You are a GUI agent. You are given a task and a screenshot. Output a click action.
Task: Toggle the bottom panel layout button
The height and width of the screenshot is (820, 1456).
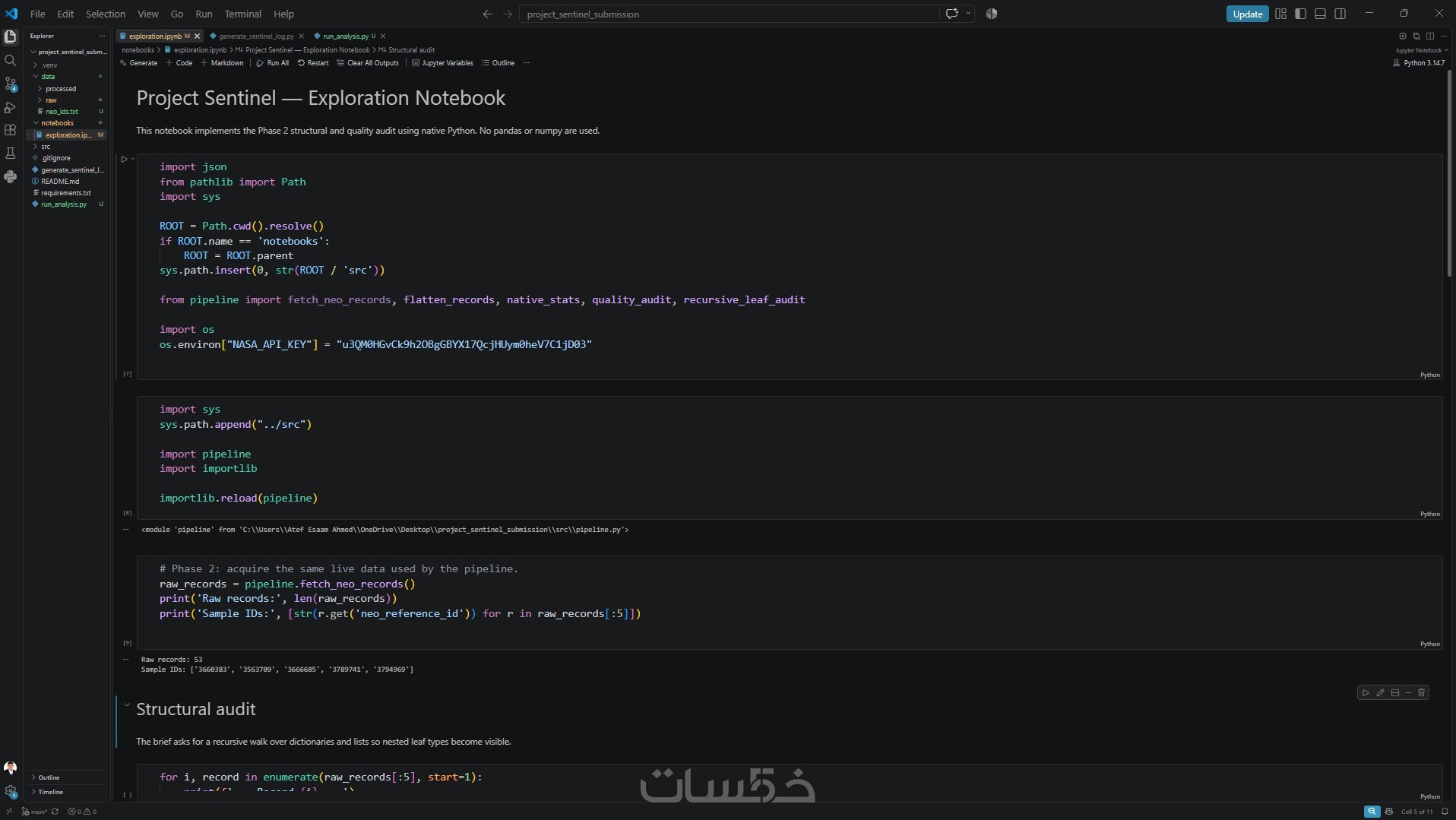[x=1320, y=14]
